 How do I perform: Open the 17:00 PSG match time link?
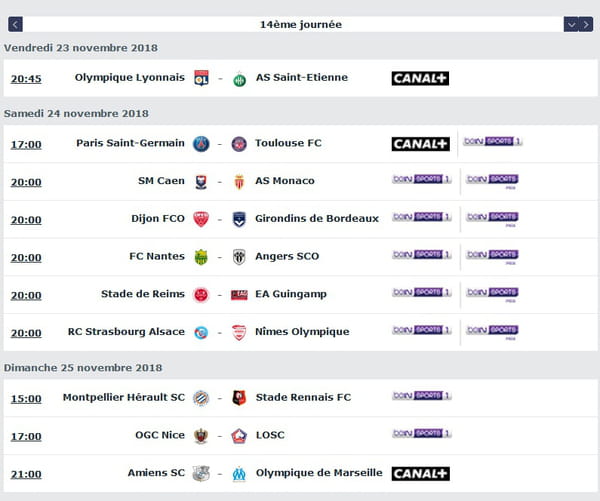click(x=26, y=145)
